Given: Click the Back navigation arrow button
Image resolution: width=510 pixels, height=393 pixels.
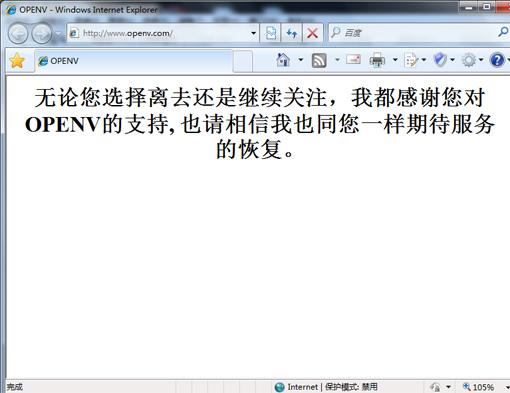Looking at the screenshot, I should point(18,34).
